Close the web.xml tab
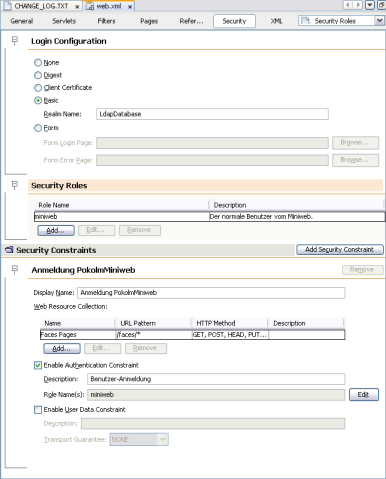This screenshot has height=479, width=386. pyautogui.click(x=130, y=6)
